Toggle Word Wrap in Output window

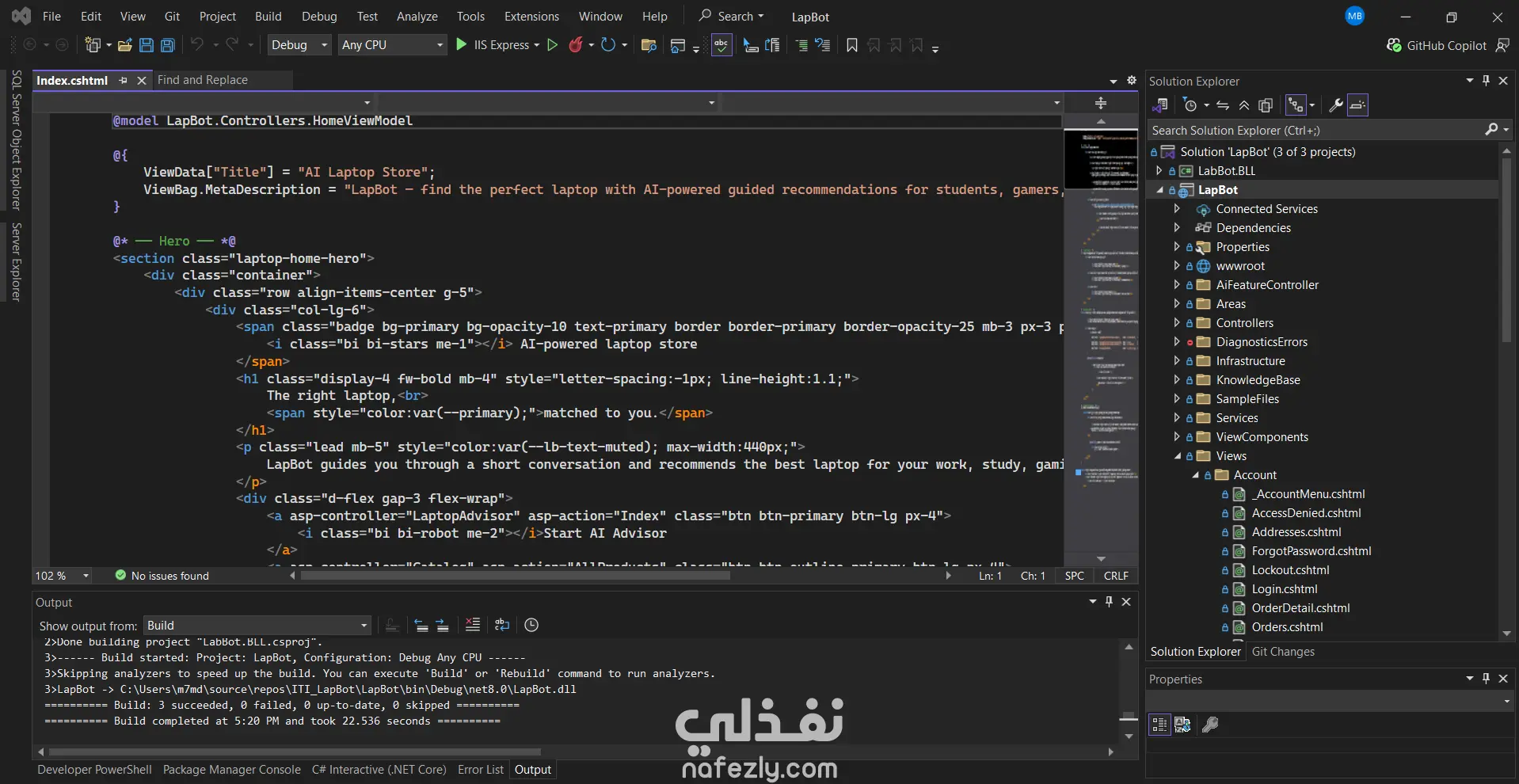[x=502, y=625]
